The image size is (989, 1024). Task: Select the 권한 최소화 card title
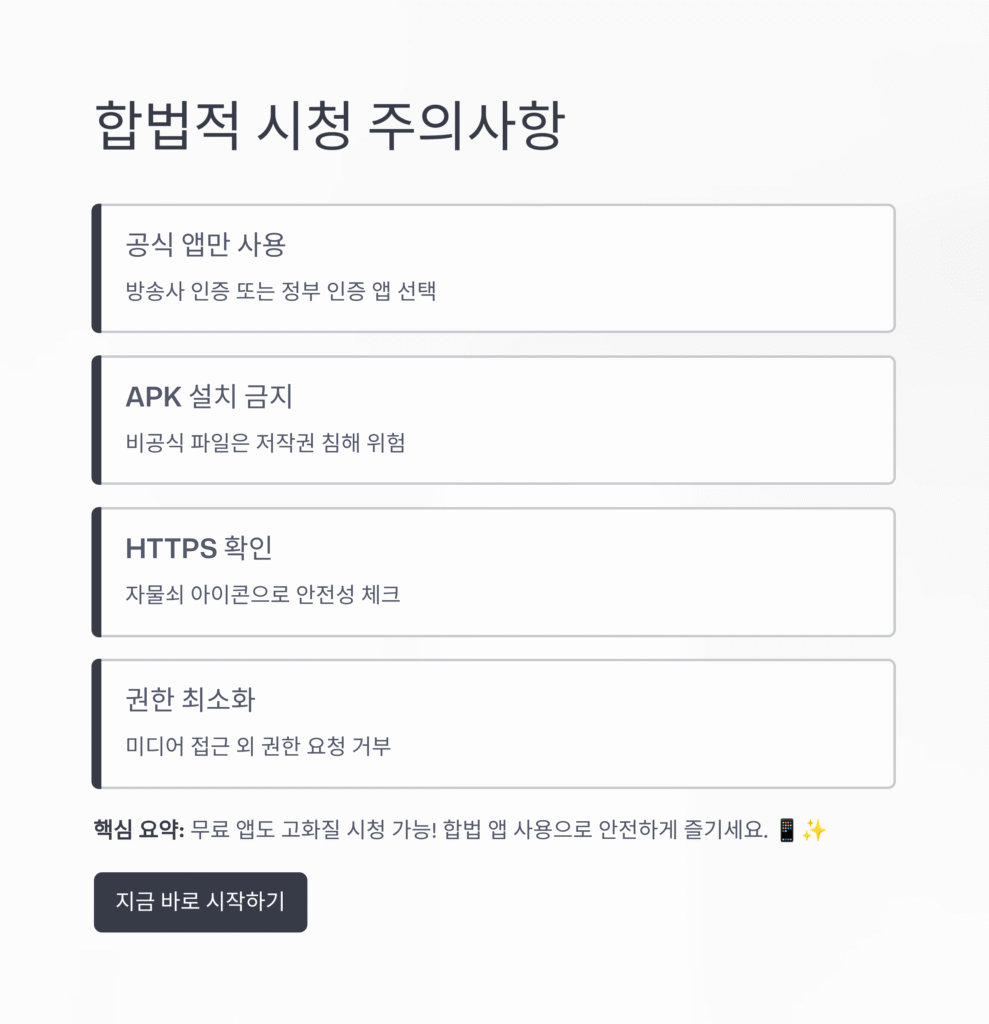point(190,700)
